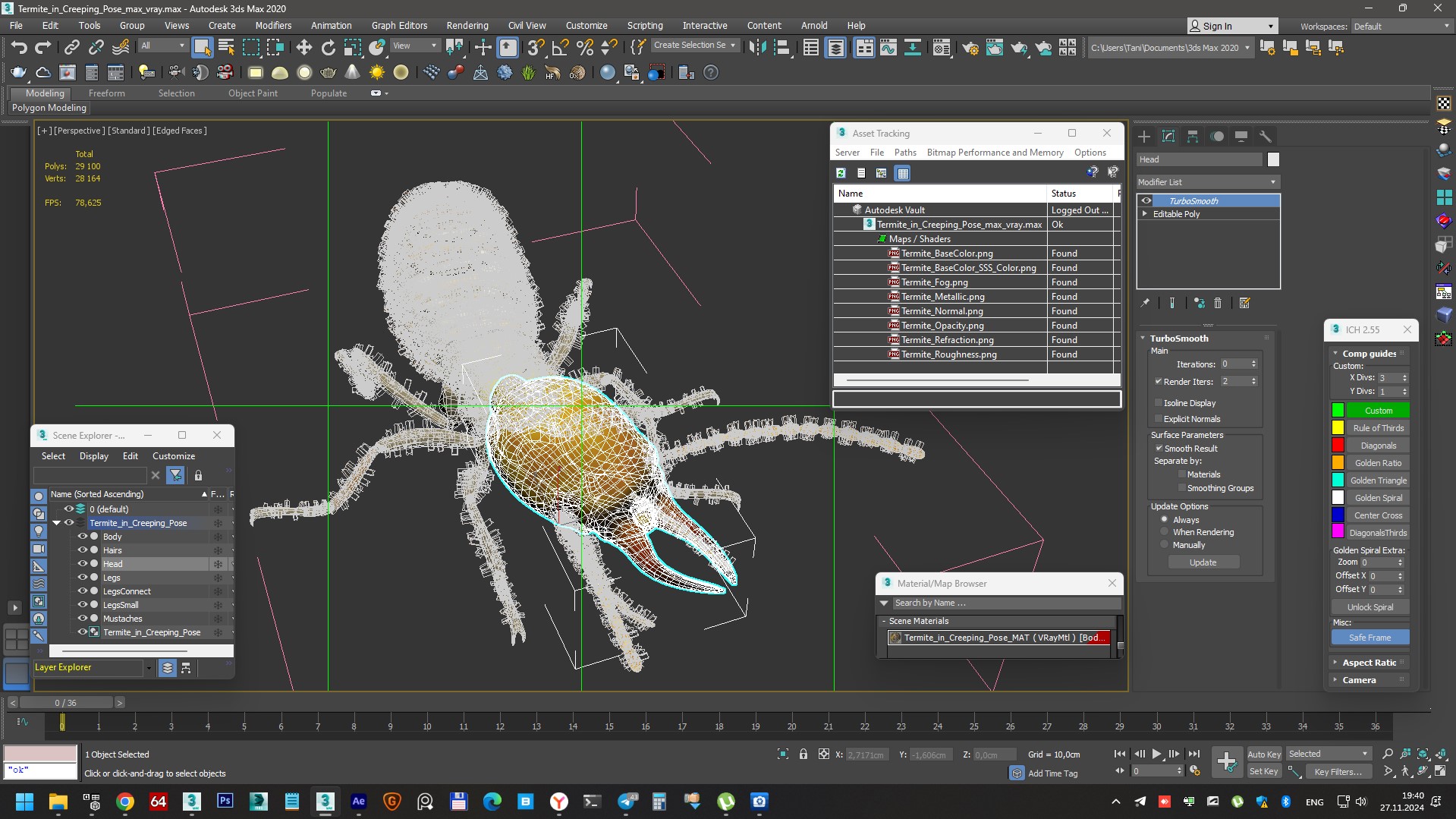
Task: Hide the Hairs object via eye icon
Action: pyautogui.click(x=83, y=550)
